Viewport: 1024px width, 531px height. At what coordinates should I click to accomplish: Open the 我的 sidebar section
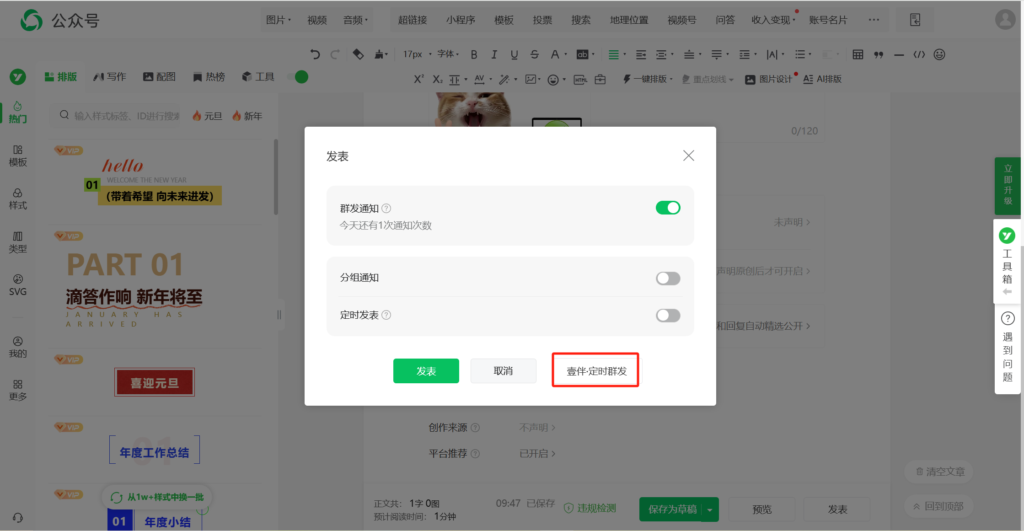point(18,347)
